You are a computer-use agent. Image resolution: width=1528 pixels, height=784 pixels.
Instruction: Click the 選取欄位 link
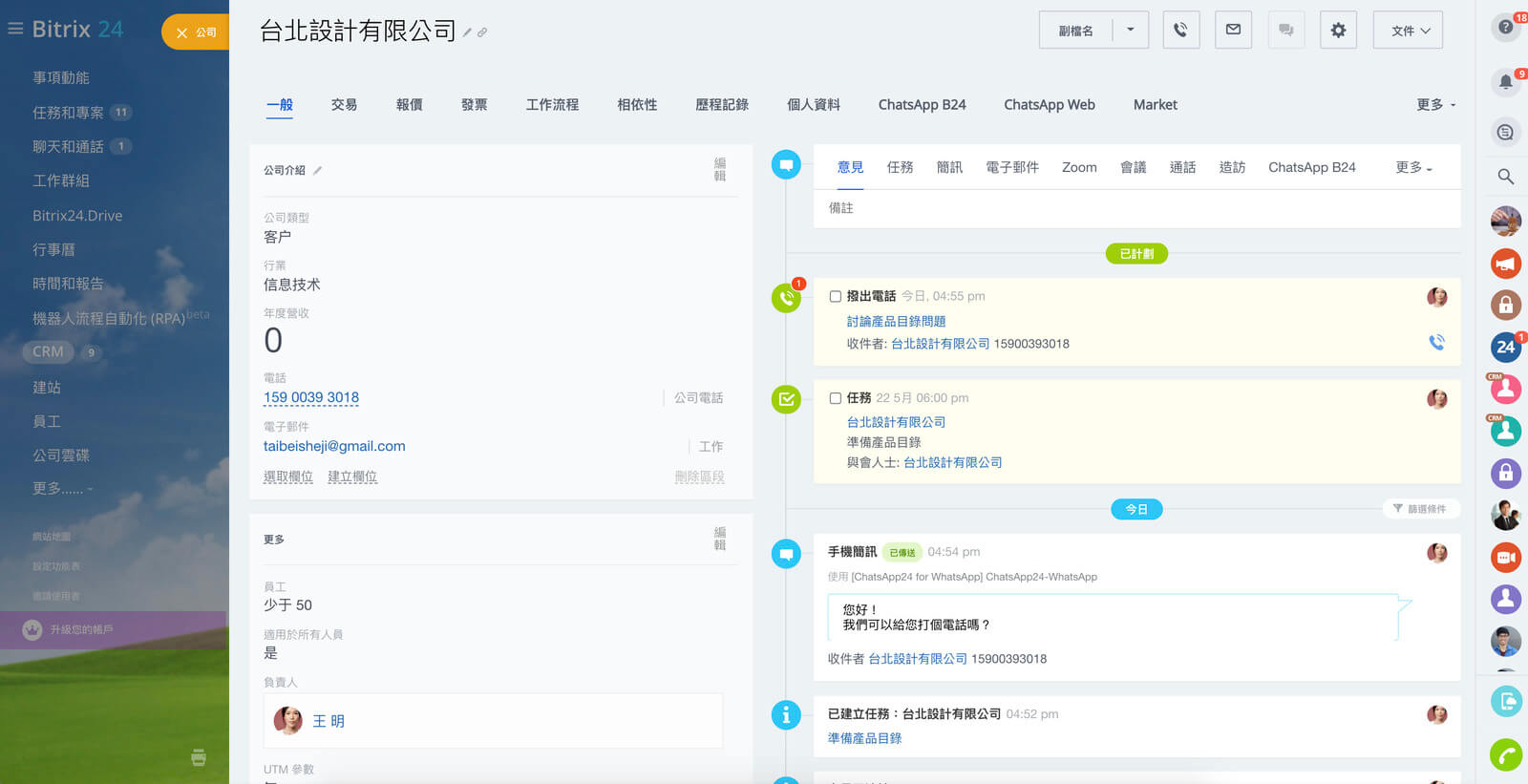[x=288, y=477]
